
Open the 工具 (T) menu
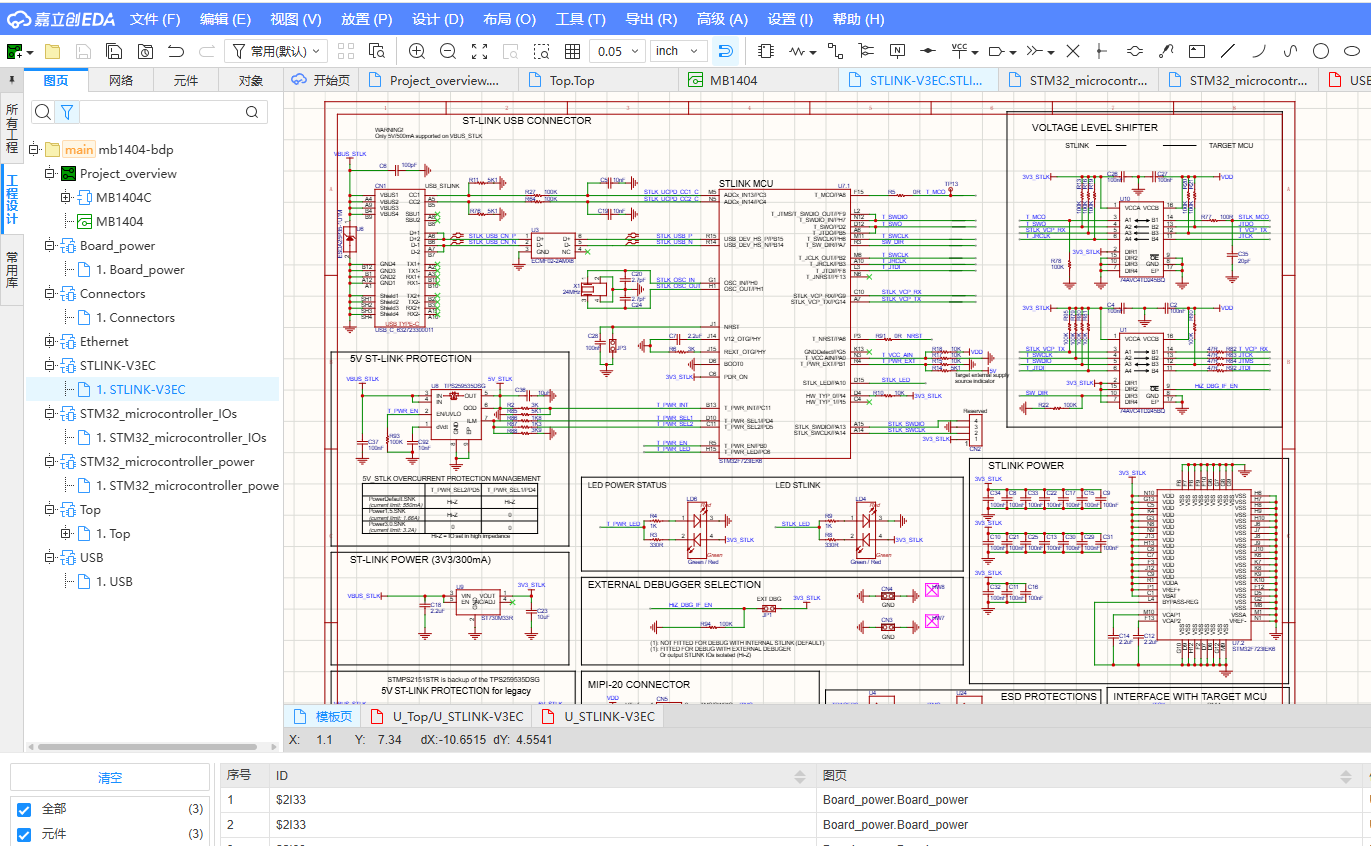coord(581,19)
